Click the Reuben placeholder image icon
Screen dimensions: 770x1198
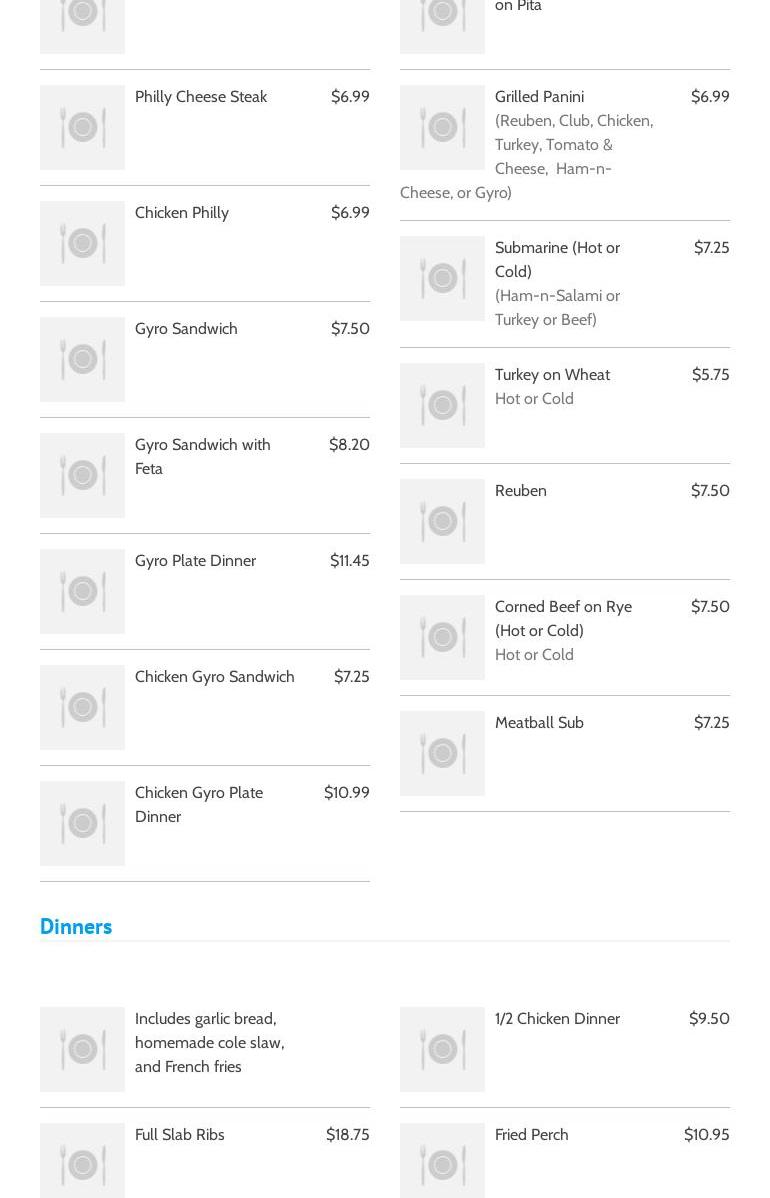tap(442, 521)
